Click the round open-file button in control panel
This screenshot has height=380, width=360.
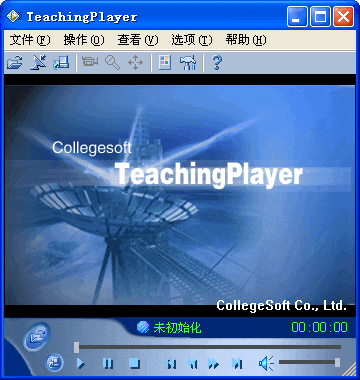click(x=36, y=336)
